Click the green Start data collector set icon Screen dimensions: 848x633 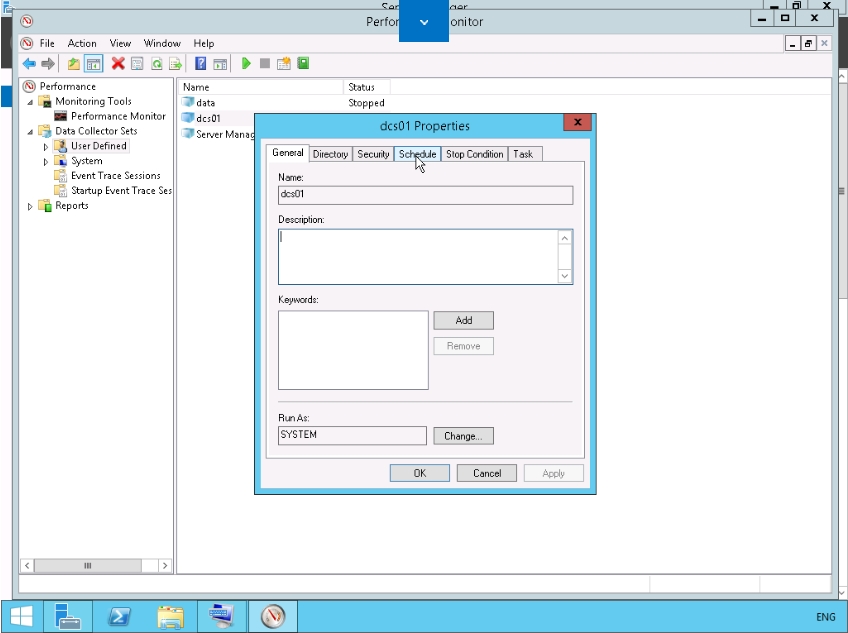coord(246,64)
